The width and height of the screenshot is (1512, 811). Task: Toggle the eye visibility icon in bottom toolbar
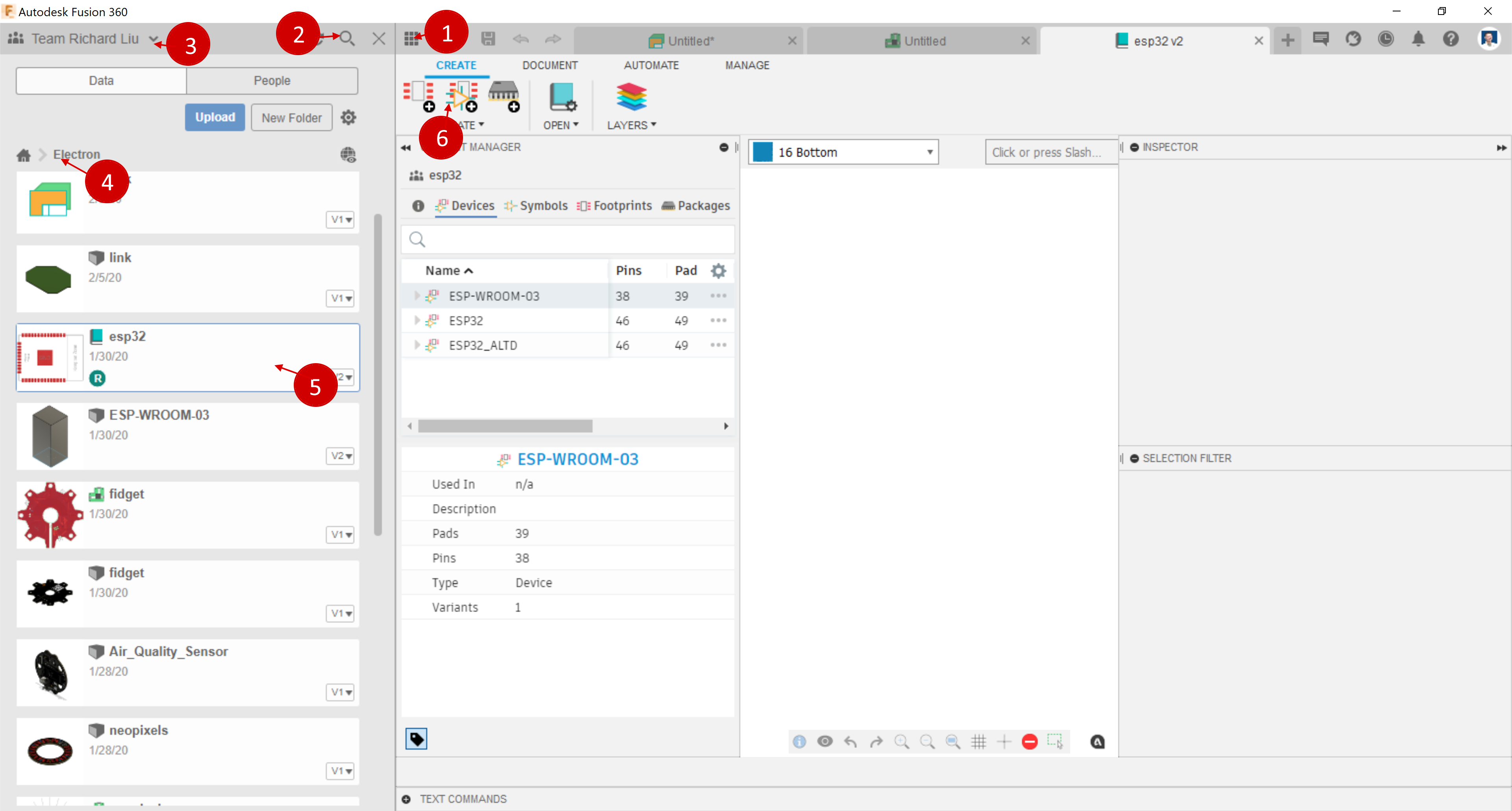(825, 742)
